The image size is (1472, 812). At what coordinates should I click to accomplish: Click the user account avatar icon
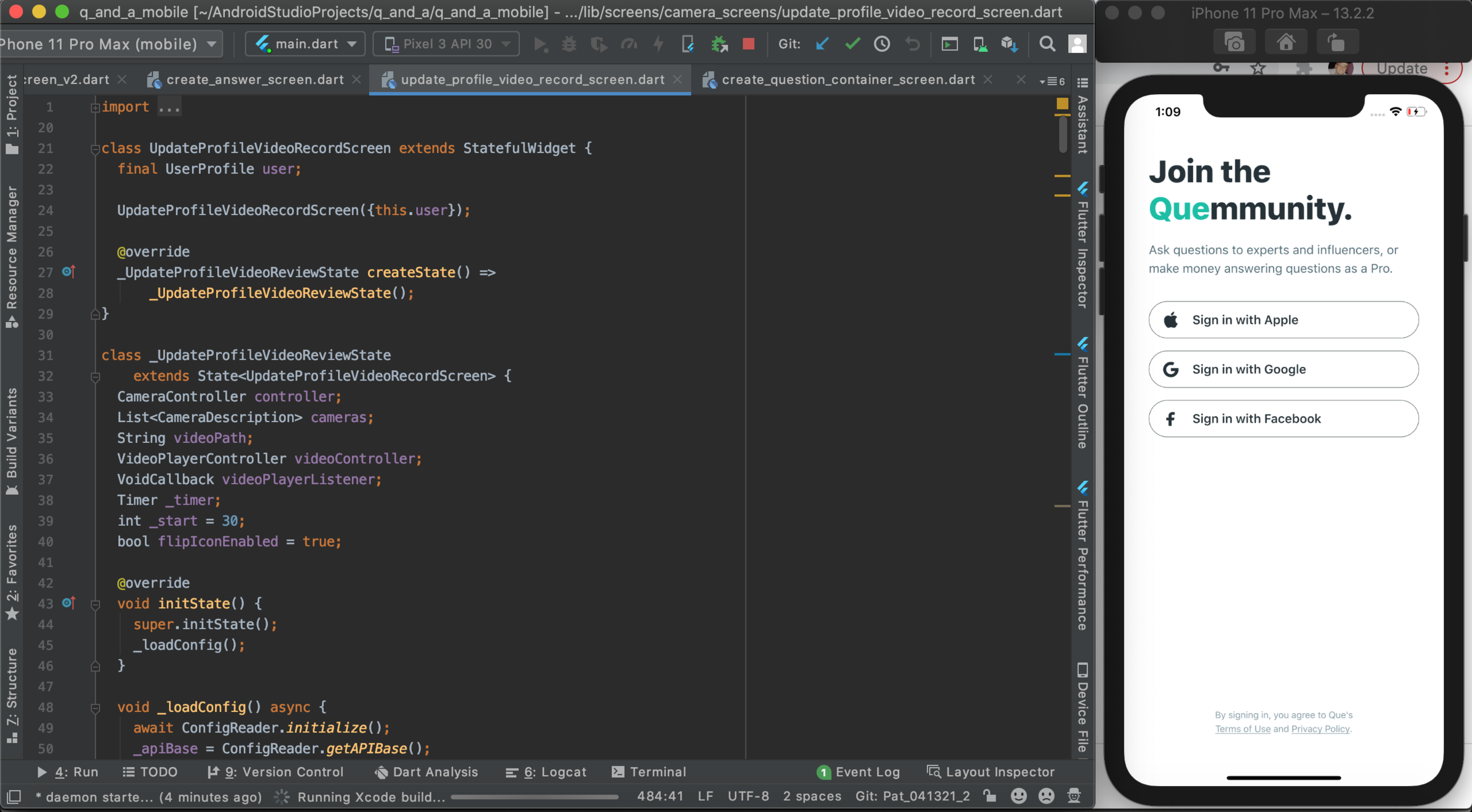tap(1077, 44)
